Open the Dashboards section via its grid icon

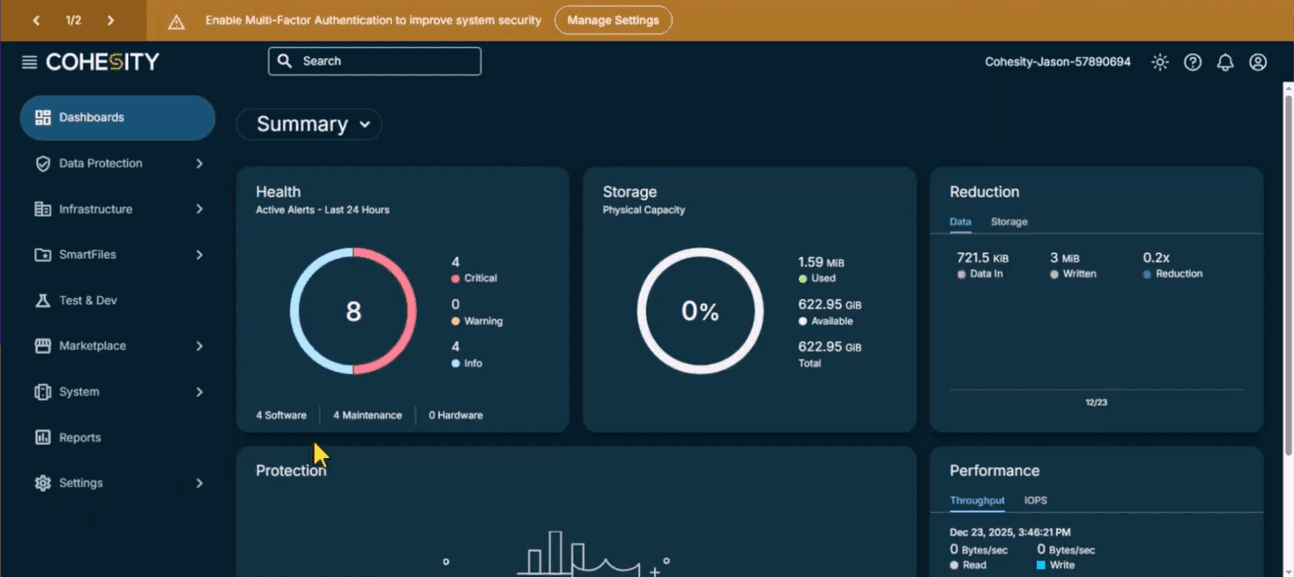[x=41, y=117]
